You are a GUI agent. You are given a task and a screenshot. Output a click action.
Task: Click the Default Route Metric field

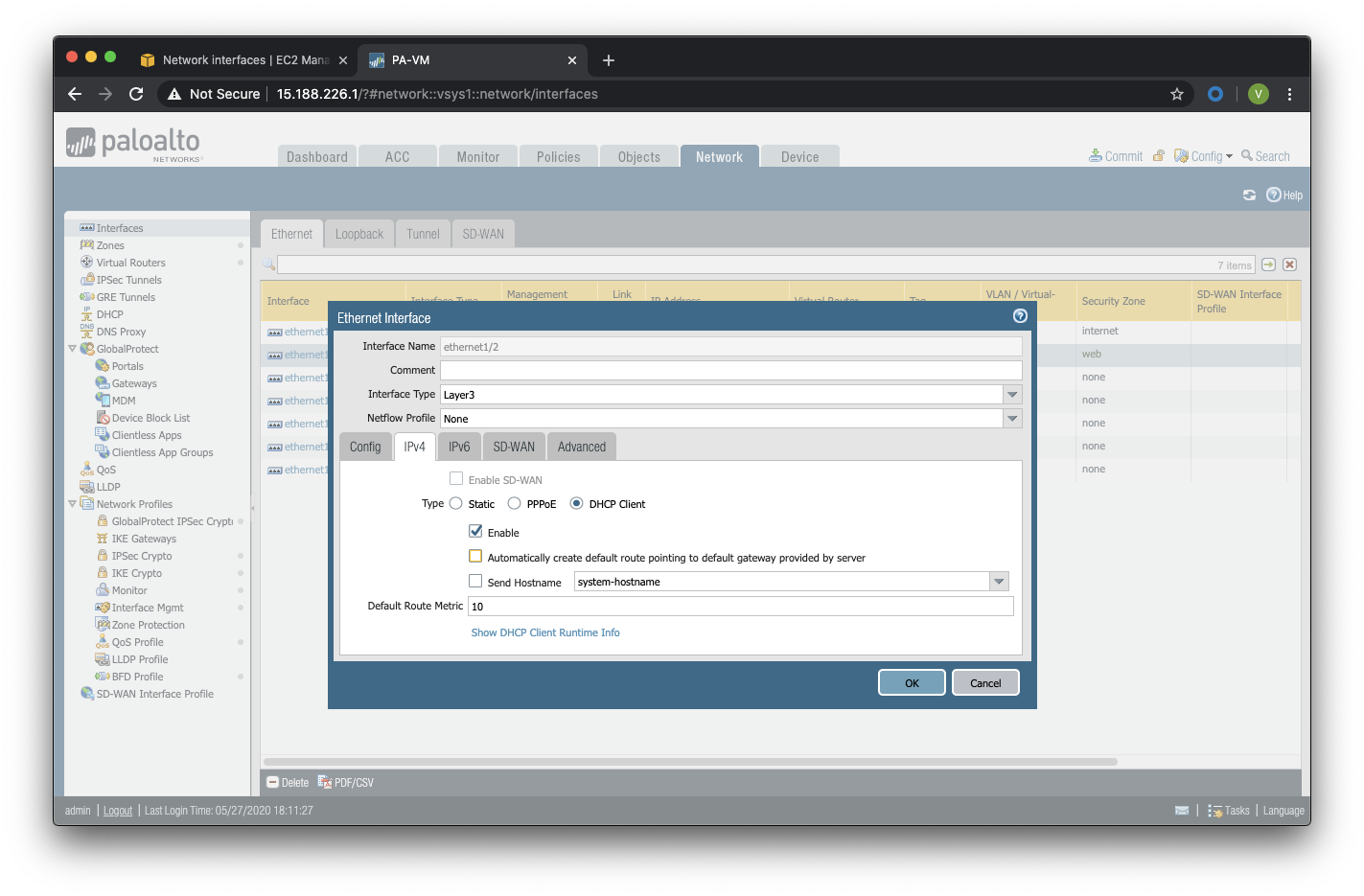pyautogui.click(x=740, y=606)
